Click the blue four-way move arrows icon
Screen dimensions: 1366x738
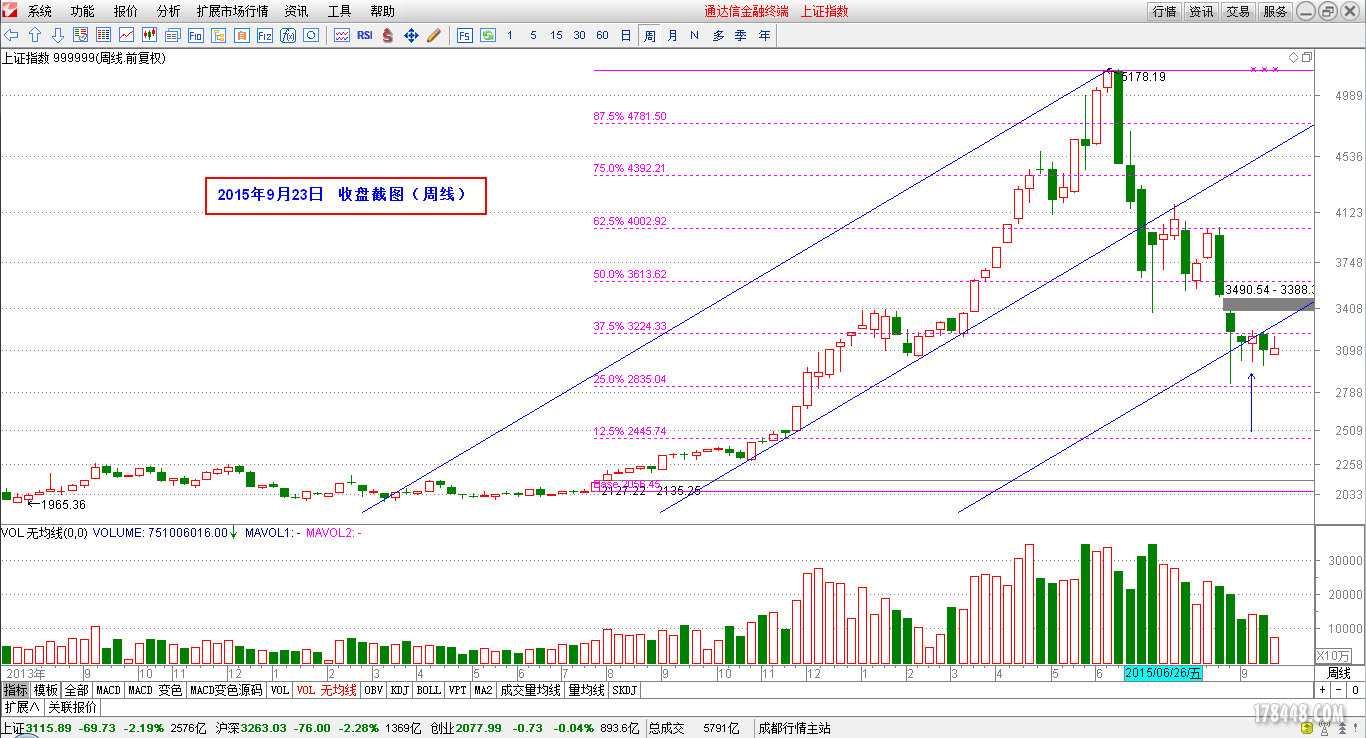point(411,35)
